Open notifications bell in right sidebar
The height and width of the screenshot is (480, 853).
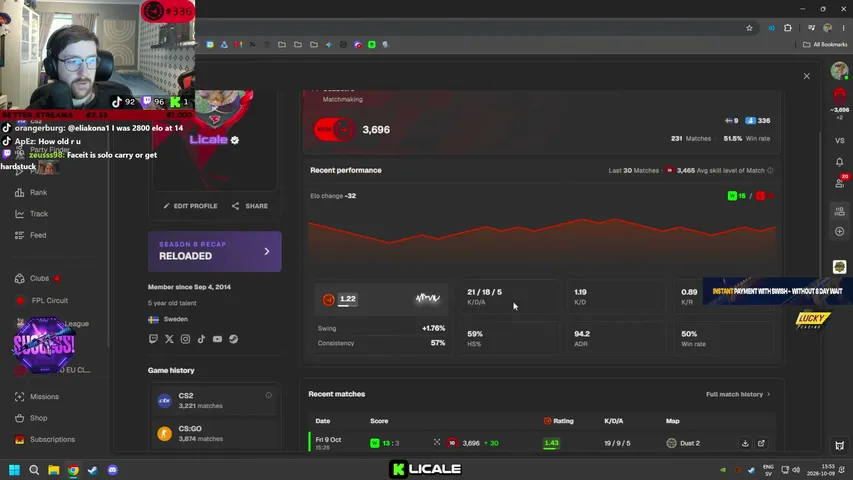[839, 162]
